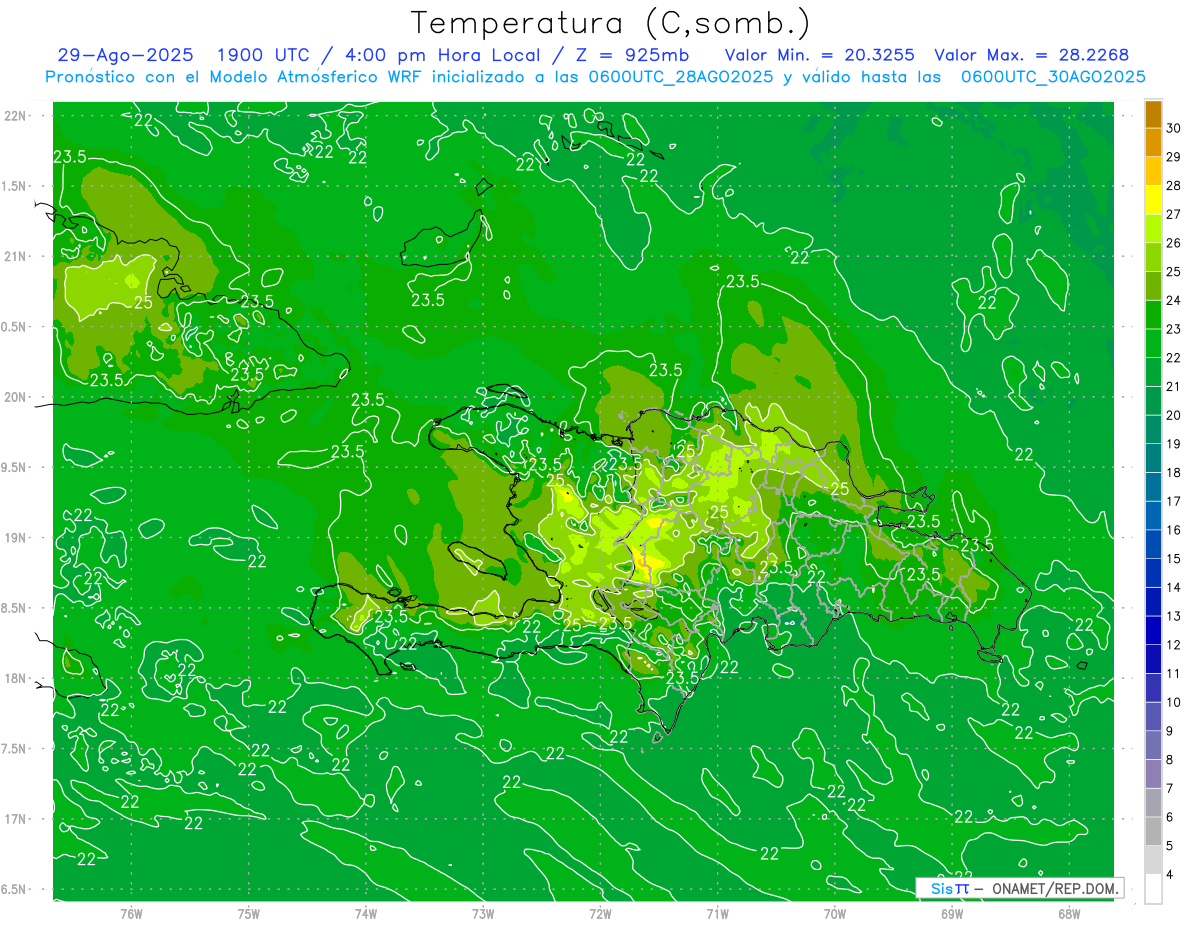Click color scale label '16'
Image resolution: width=1200 pixels, height=927 pixels.
pos(1174,530)
